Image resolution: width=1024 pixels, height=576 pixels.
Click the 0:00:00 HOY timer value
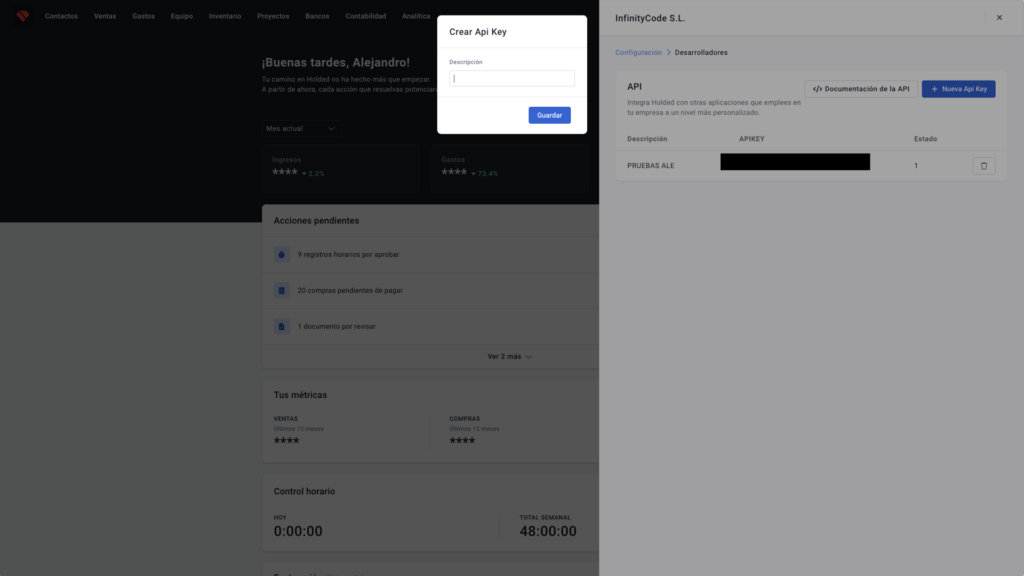[298, 532]
